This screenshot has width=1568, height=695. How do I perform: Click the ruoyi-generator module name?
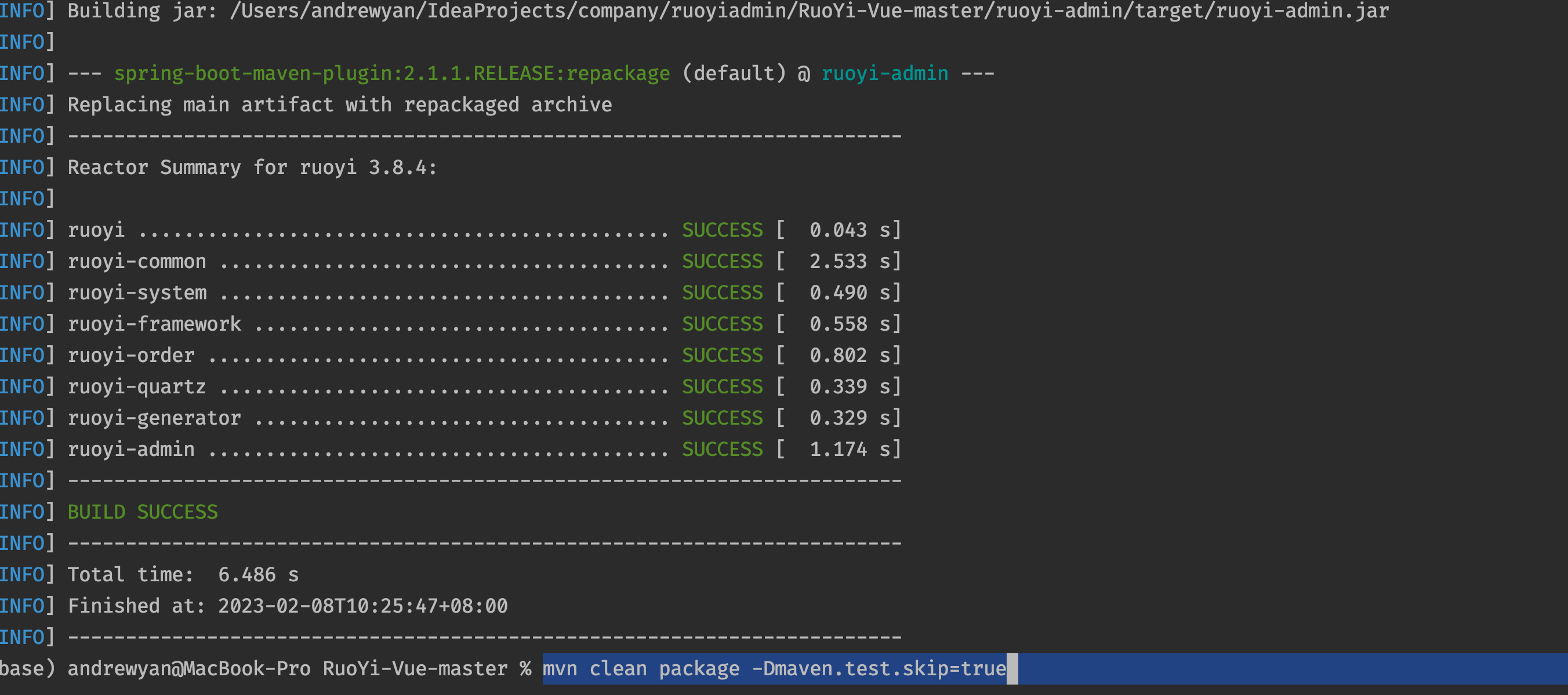click(x=154, y=418)
